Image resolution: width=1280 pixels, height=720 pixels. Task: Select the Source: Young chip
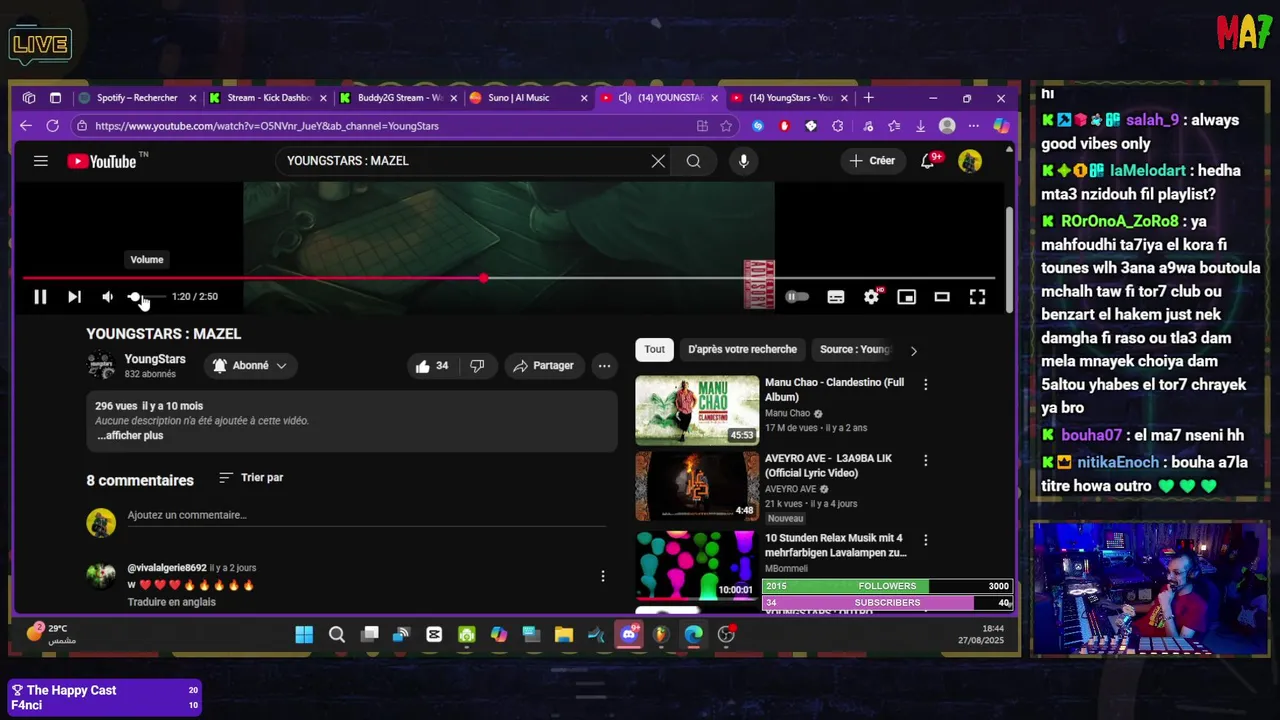(x=854, y=350)
